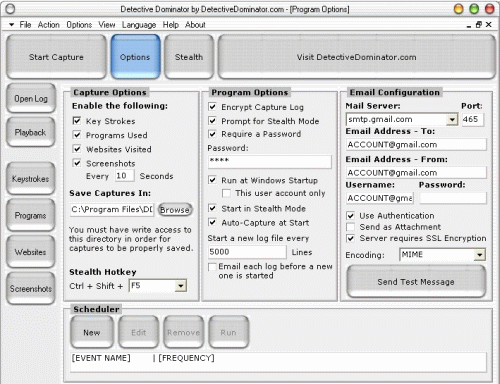Toggle Require a Password checkbox
500x384 pixels.
click(212, 134)
